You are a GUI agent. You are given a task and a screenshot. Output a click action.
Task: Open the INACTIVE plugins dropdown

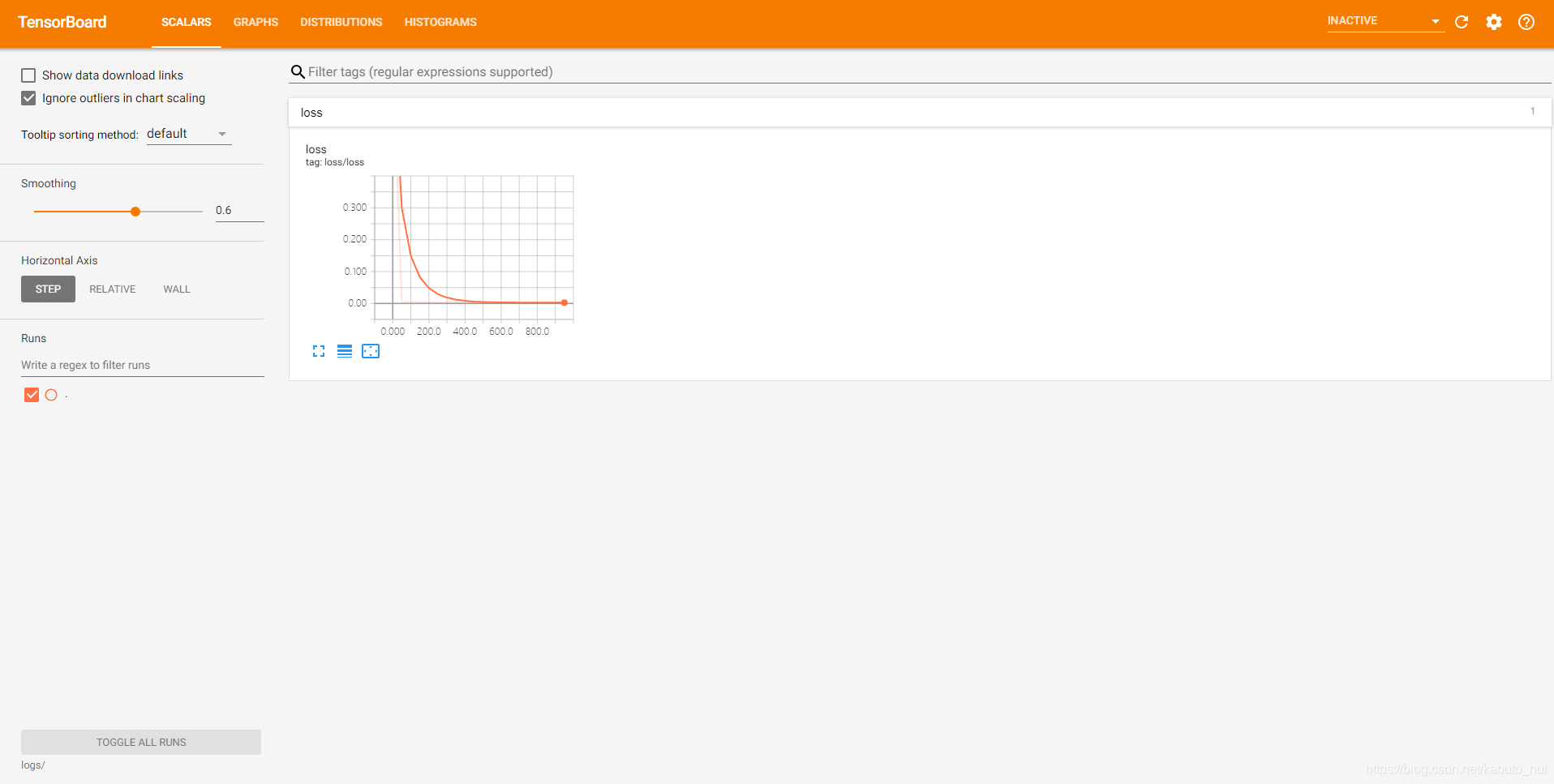pos(1385,21)
